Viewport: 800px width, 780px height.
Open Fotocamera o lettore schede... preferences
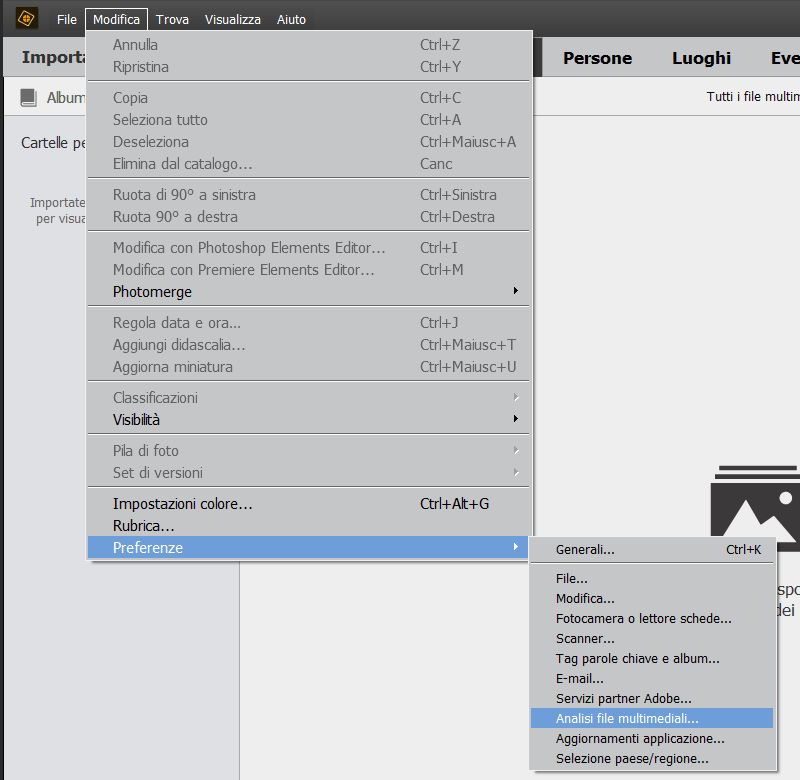[652, 619]
